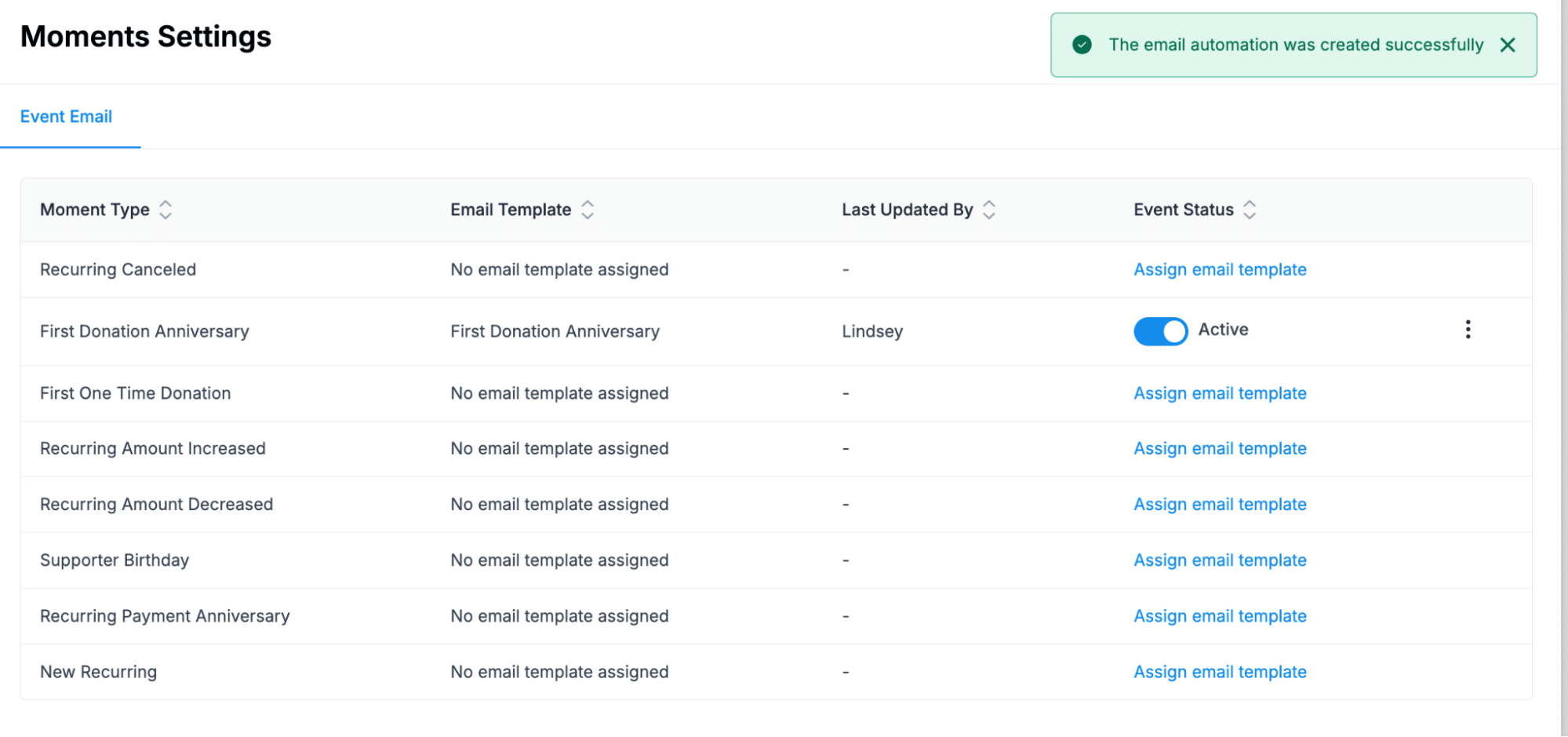Click the Moments Settings heading
The height and width of the screenshot is (737, 1568).
[x=145, y=36]
